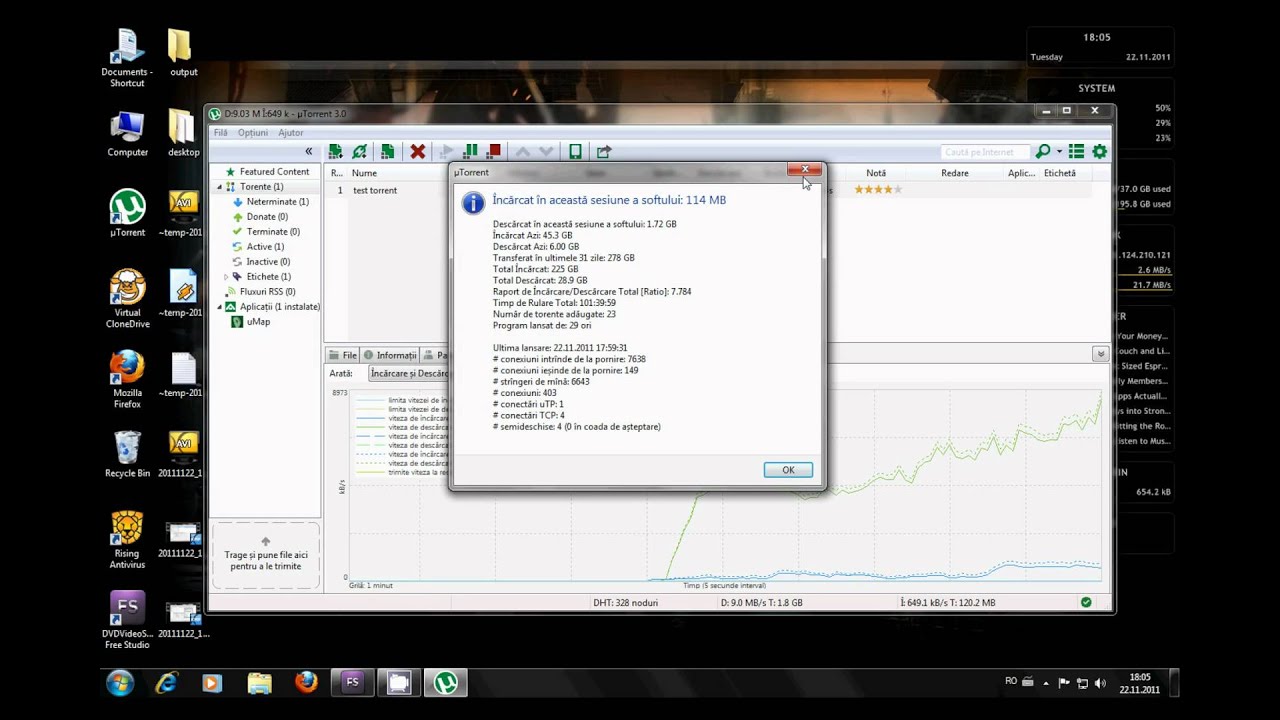Open the Ajutor menu
Screen dimensions: 1280x720
[x=291, y=133]
